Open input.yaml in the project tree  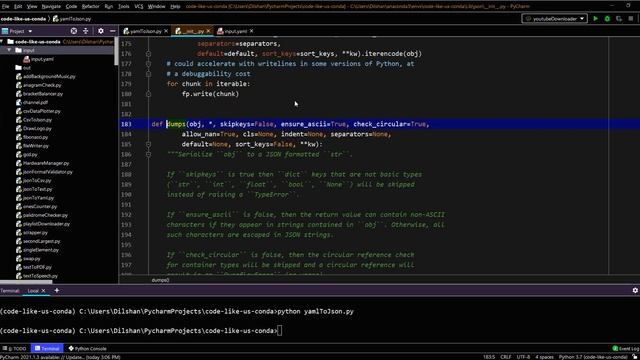[42, 59]
